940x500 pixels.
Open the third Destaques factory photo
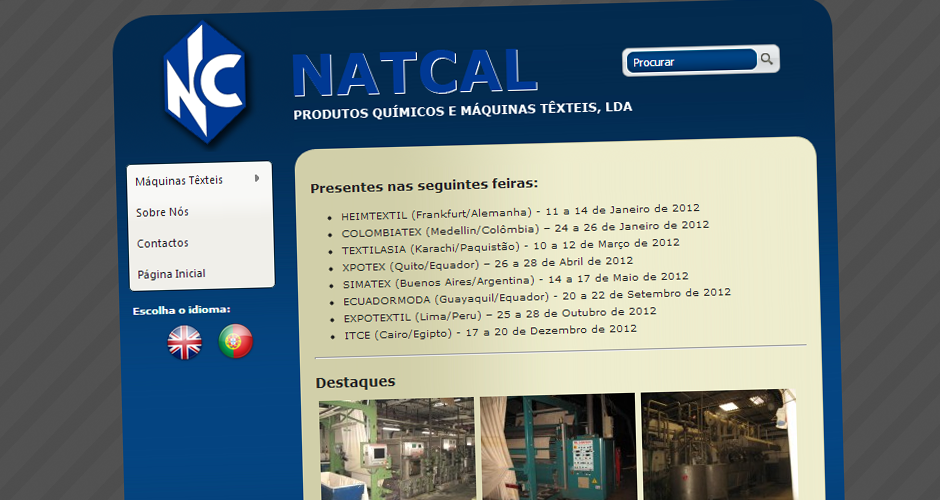pos(719,445)
